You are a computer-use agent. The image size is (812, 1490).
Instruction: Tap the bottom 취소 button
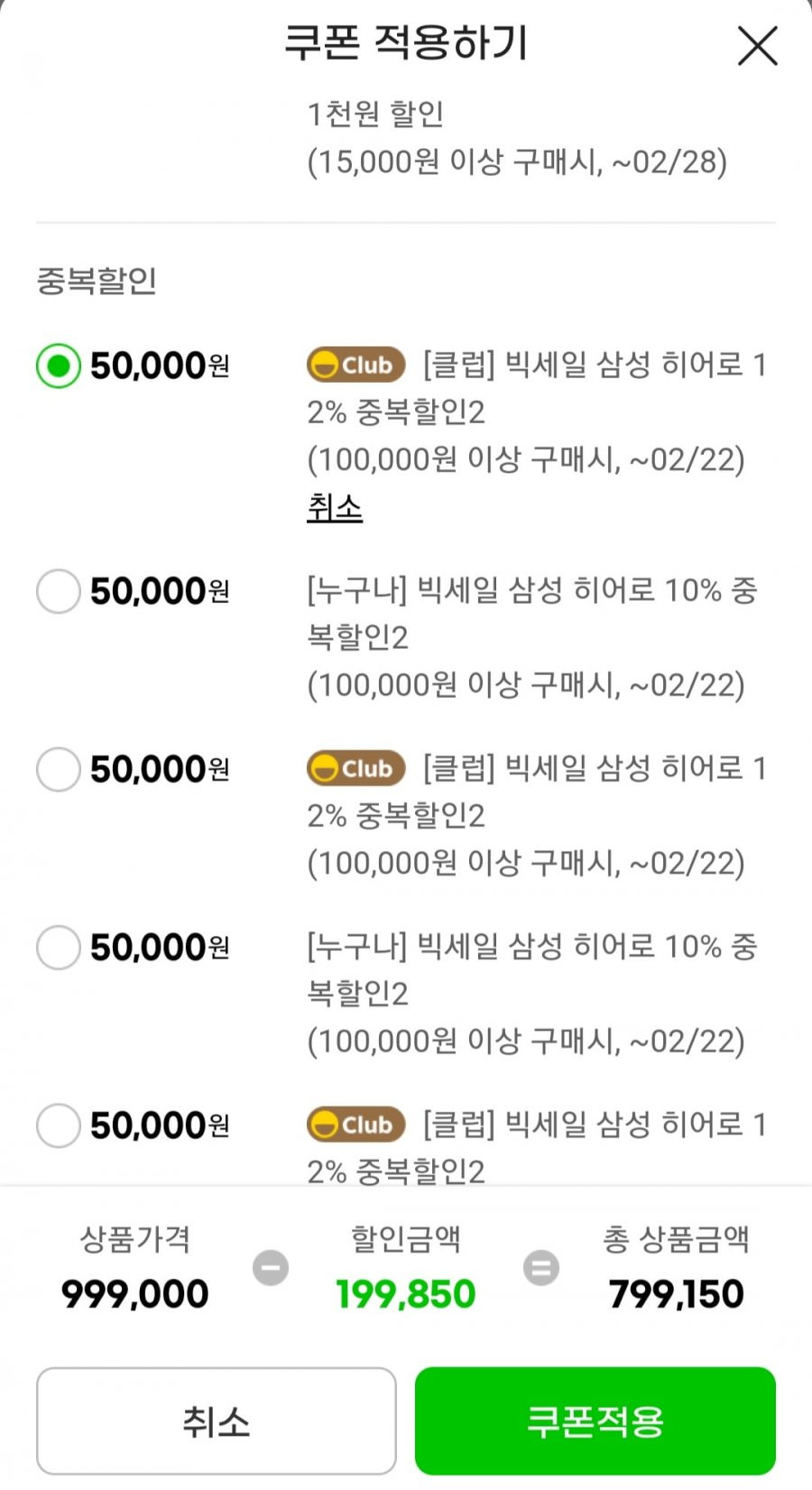point(217,1421)
